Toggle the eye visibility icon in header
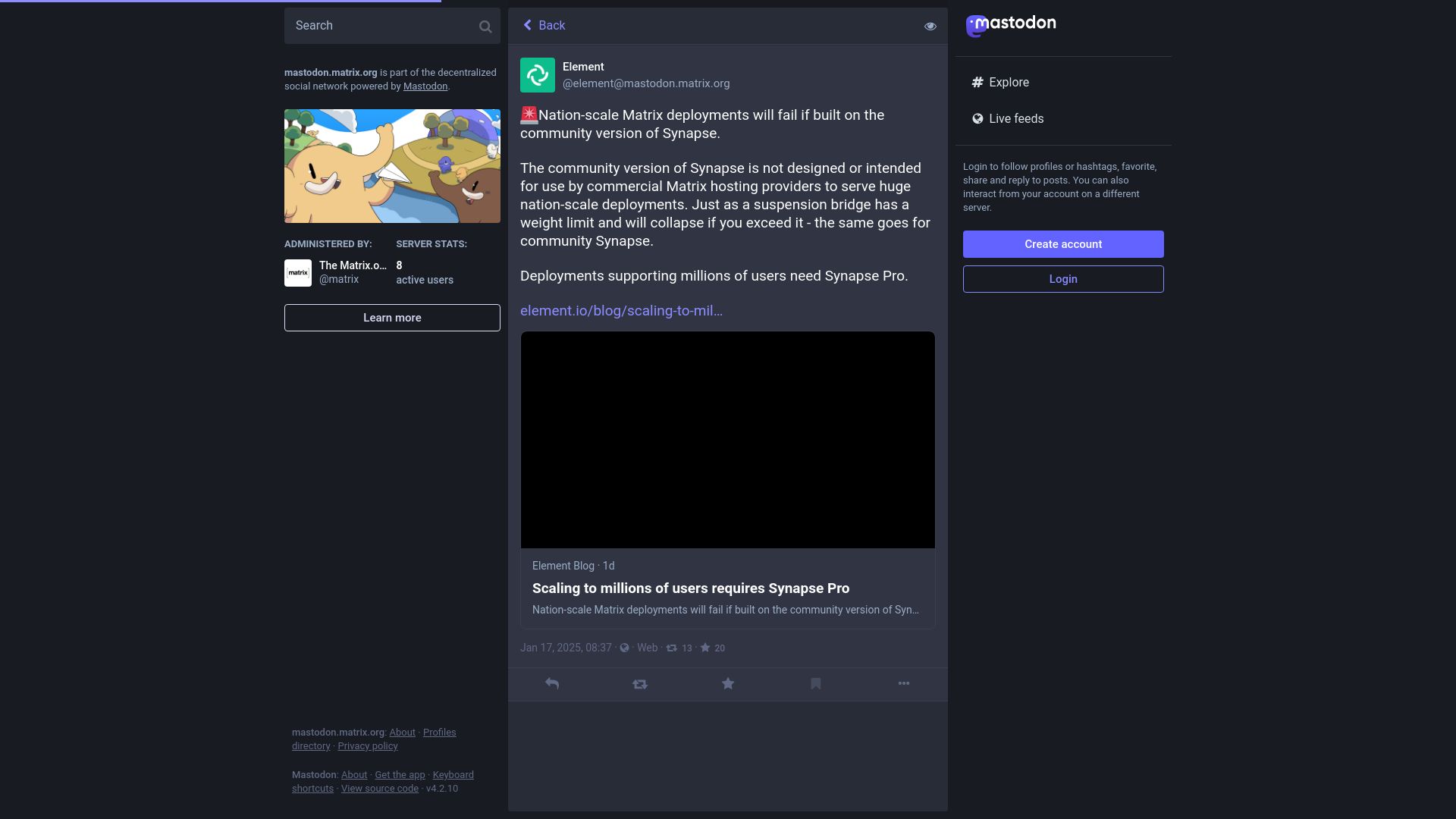 click(x=930, y=27)
